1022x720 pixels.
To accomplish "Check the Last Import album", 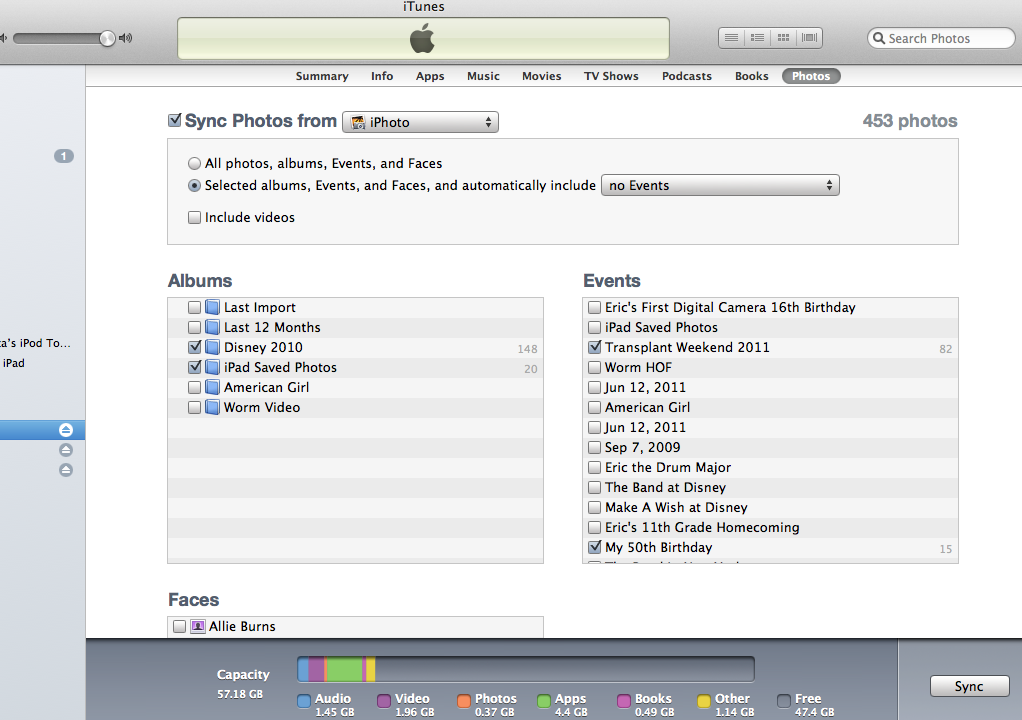I will (194, 307).
